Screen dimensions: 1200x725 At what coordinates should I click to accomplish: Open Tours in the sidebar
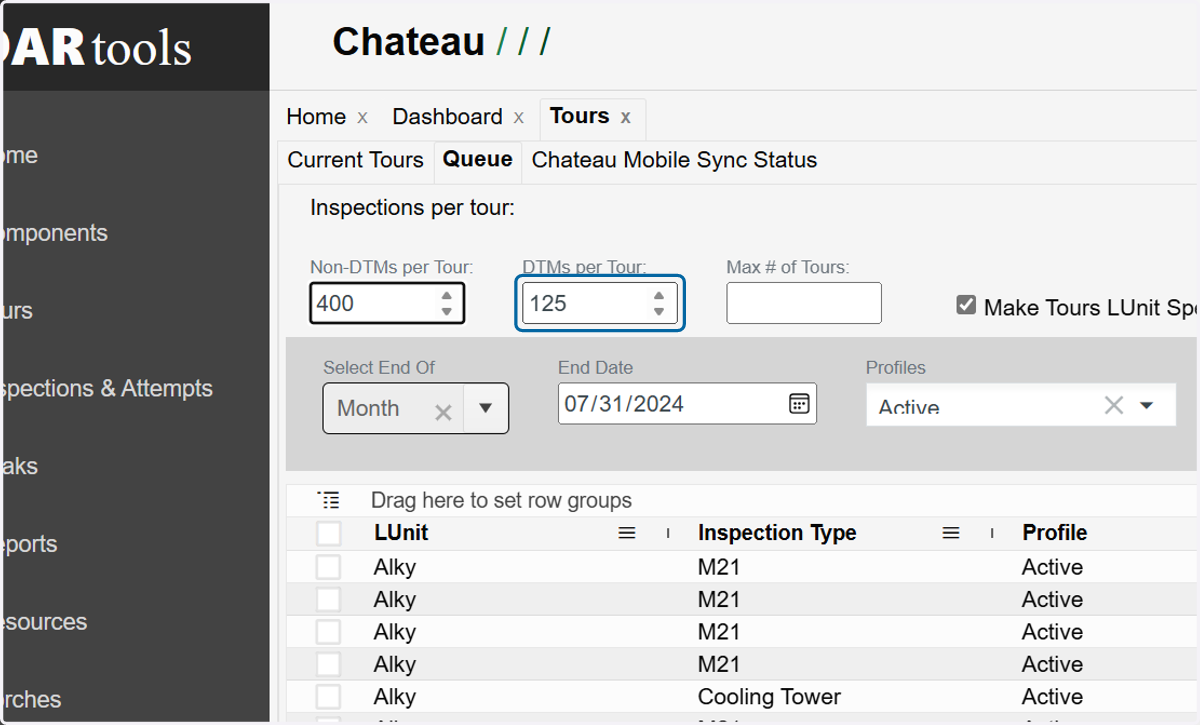coord(19,311)
